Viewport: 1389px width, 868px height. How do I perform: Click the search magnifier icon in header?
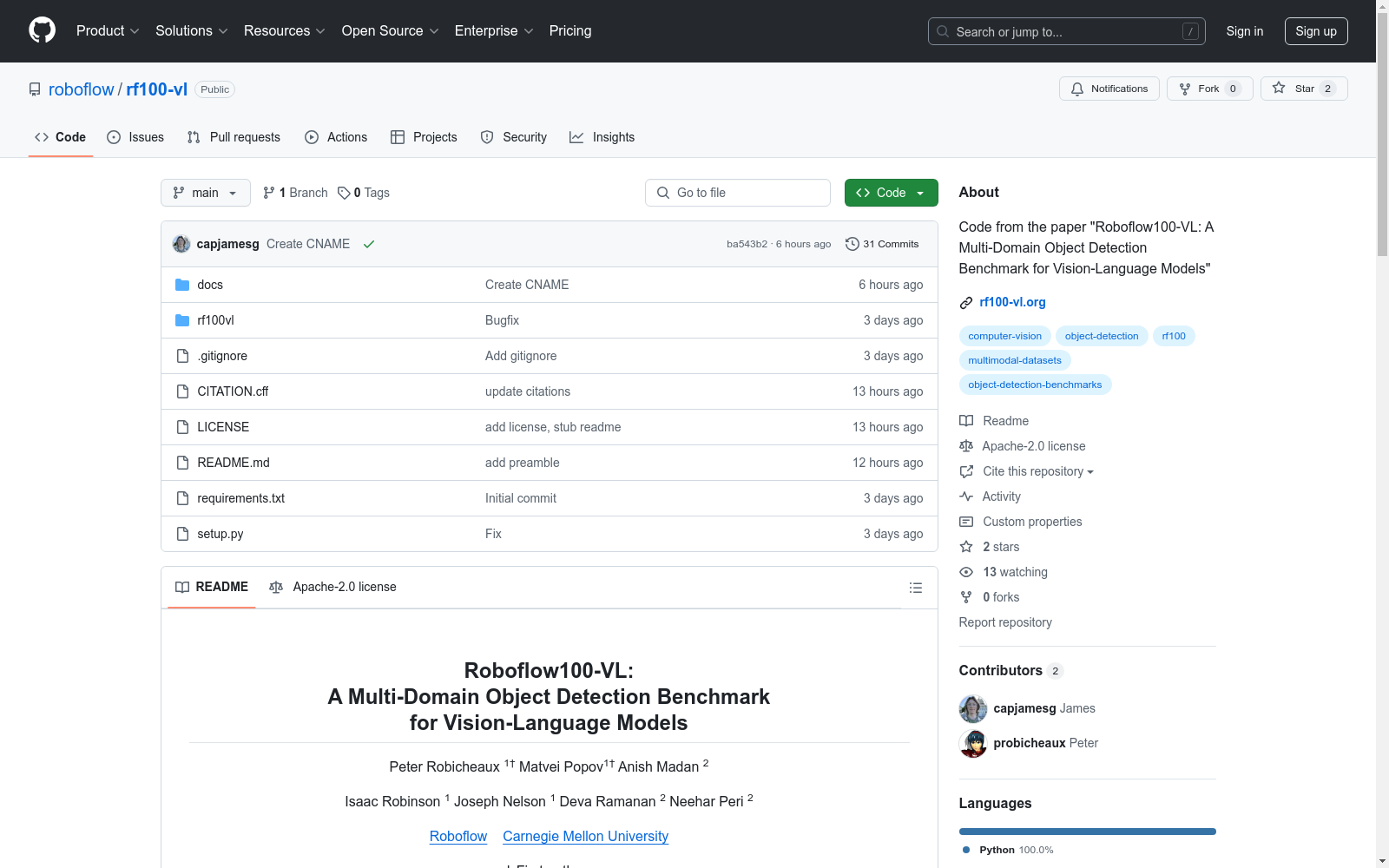coord(943,31)
